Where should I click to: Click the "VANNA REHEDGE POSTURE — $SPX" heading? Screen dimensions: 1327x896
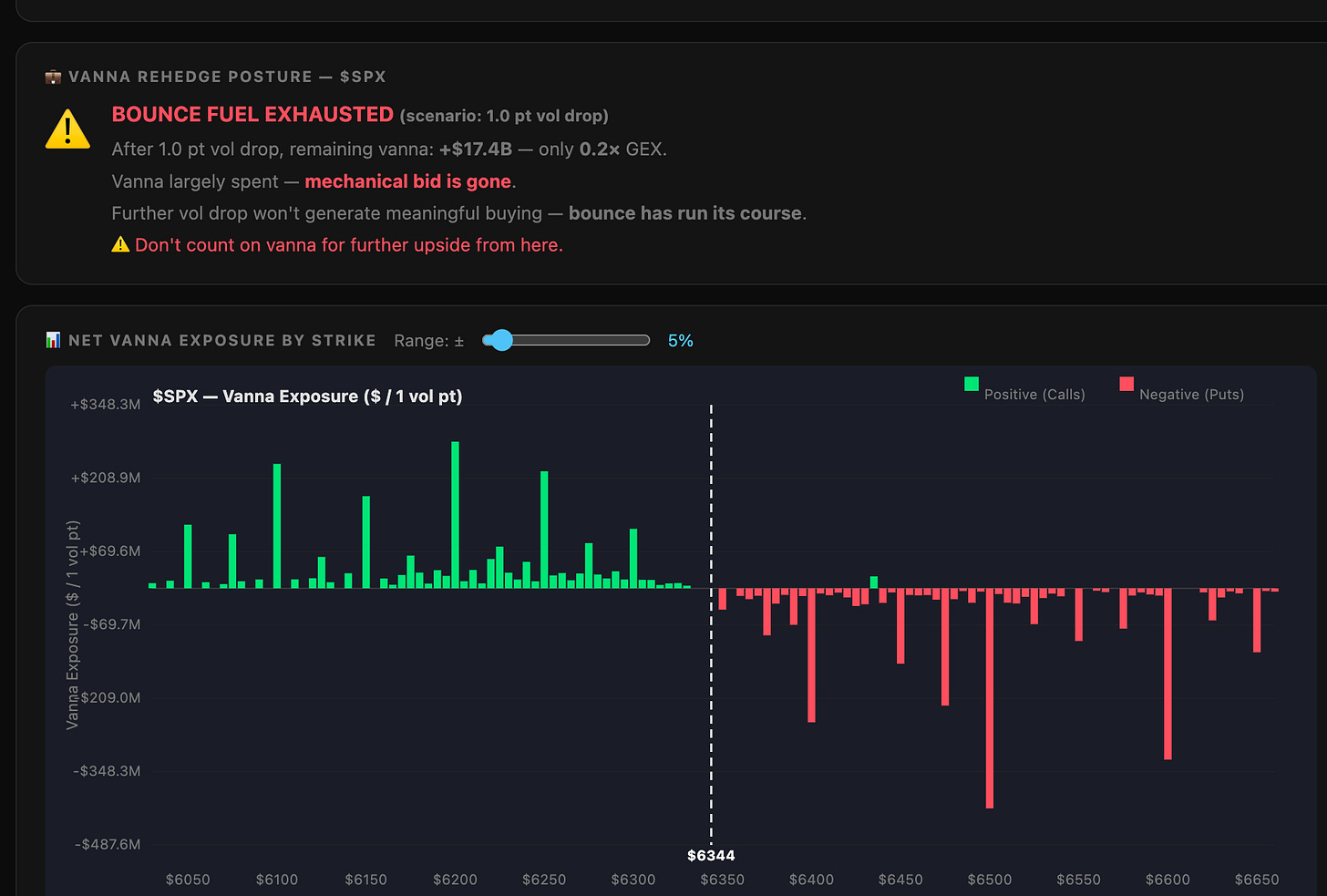tap(227, 77)
